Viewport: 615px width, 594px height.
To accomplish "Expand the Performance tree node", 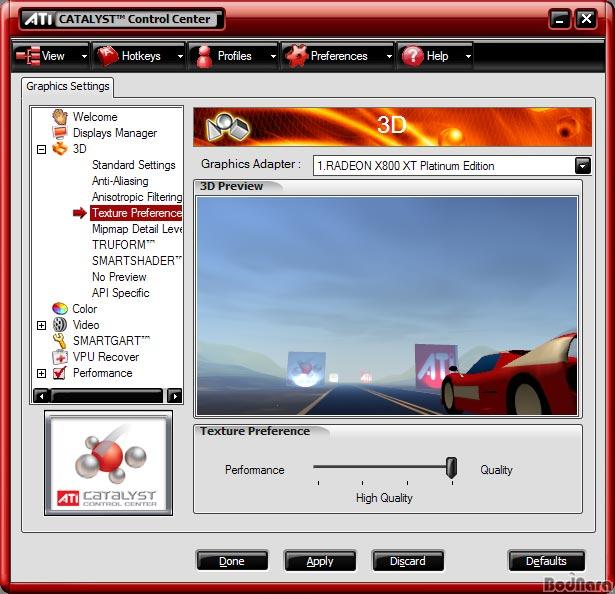I will (41, 373).
